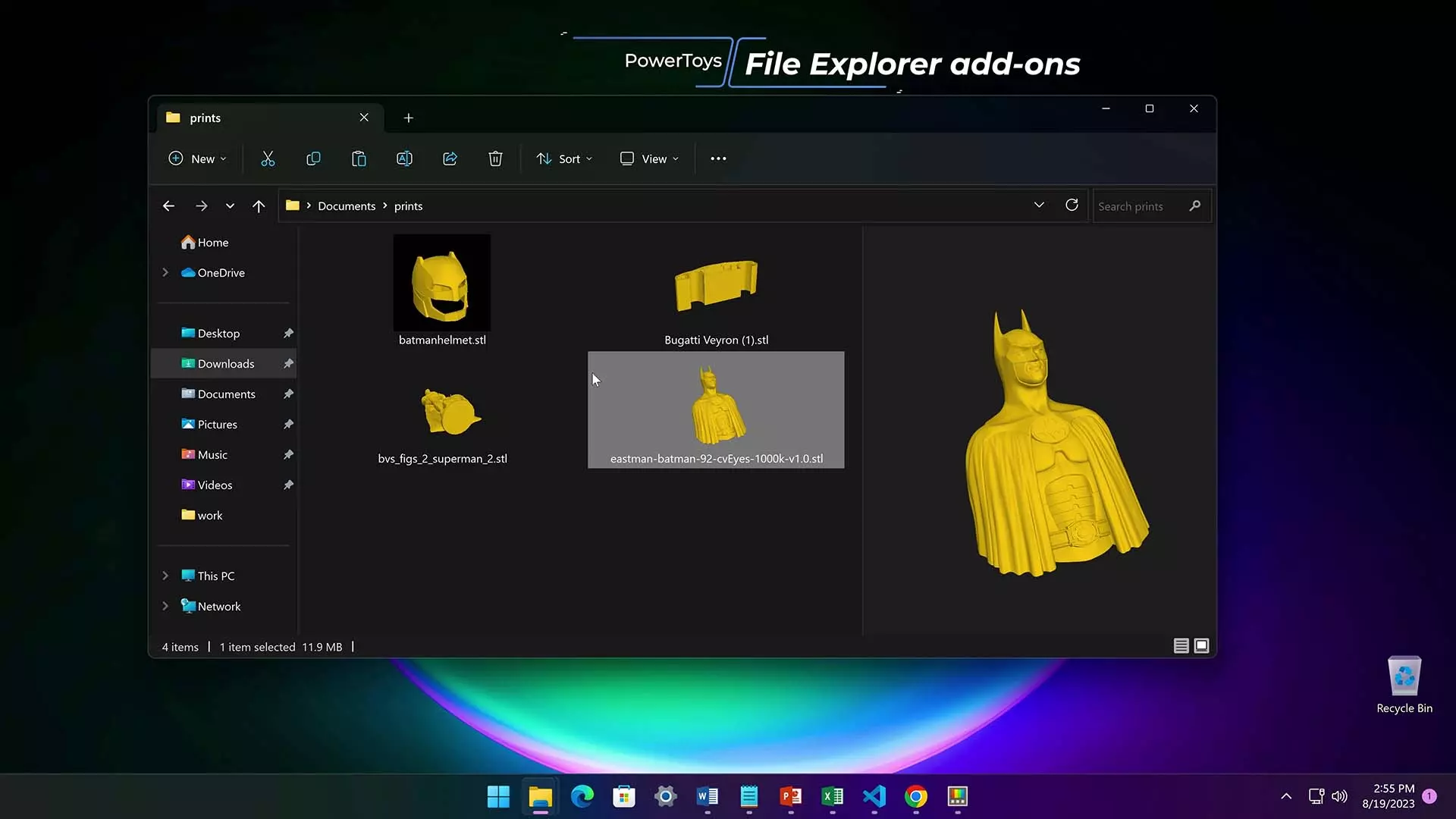The image size is (1456, 819).
Task: Open the Windows Start menu
Action: pos(498,796)
